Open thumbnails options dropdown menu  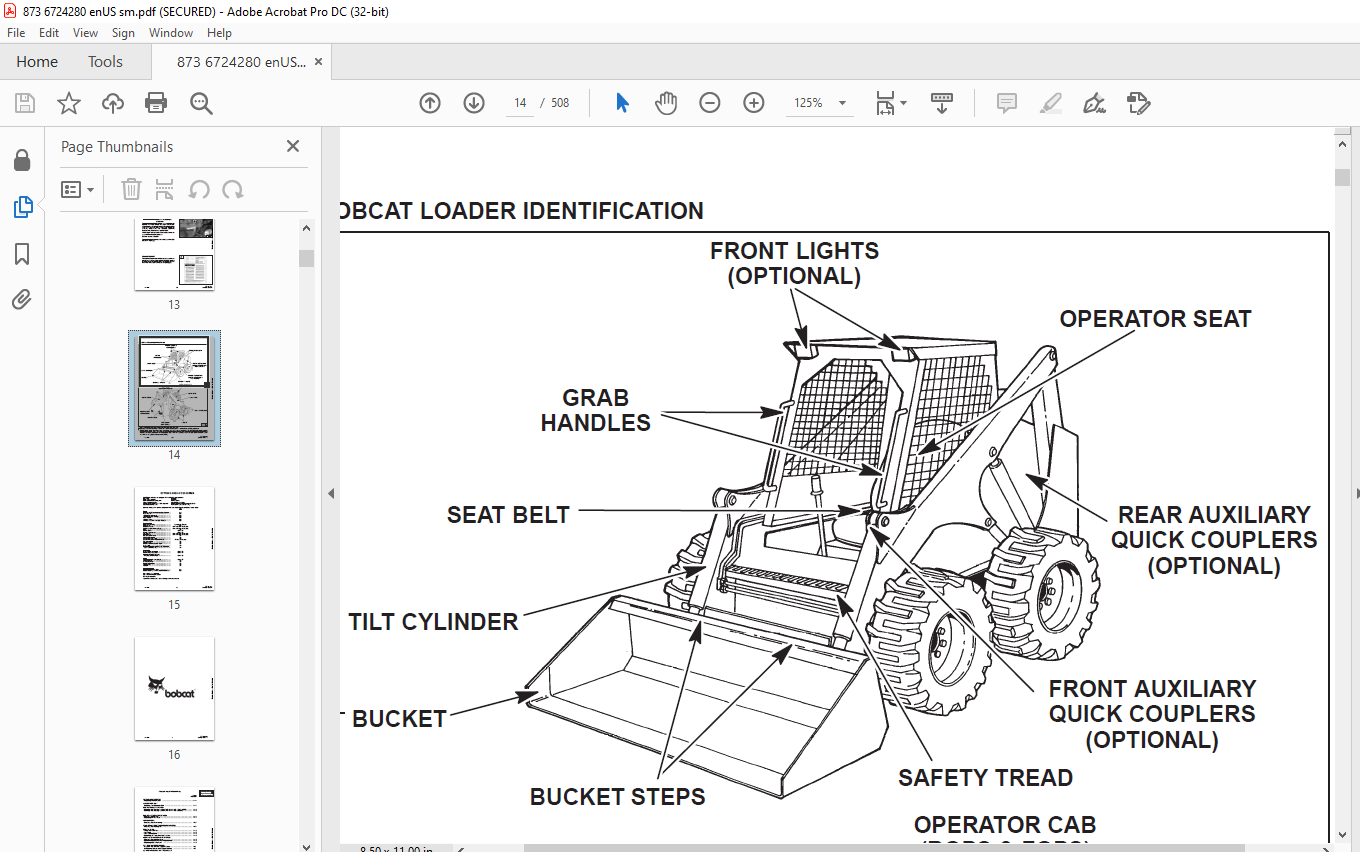pyautogui.click(x=77, y=190)
